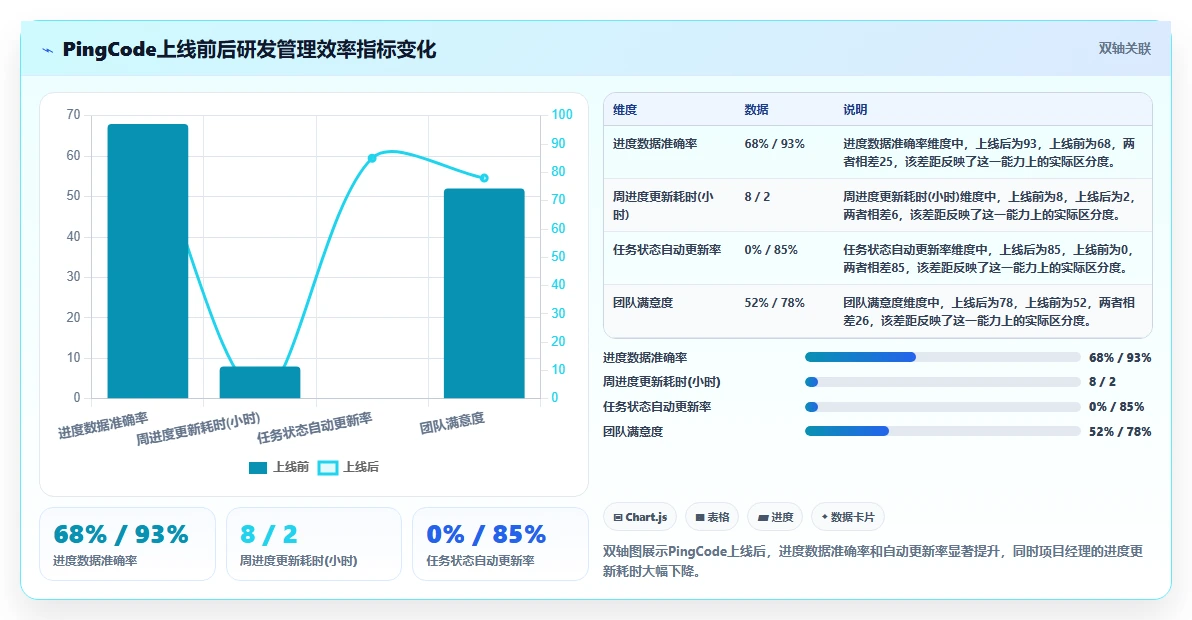
Task: Click the line data point above 团队满意度 bar
Action: (x=484, y=178)
